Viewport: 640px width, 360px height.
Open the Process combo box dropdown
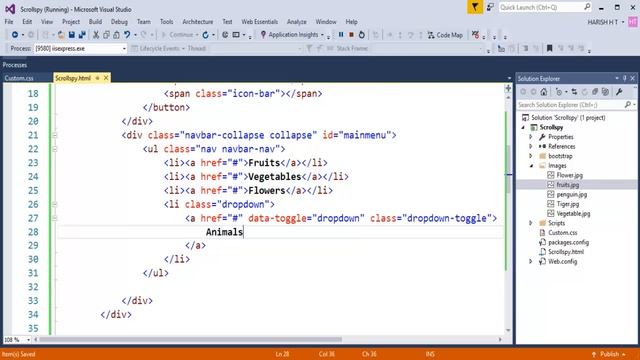pos(124,49)
